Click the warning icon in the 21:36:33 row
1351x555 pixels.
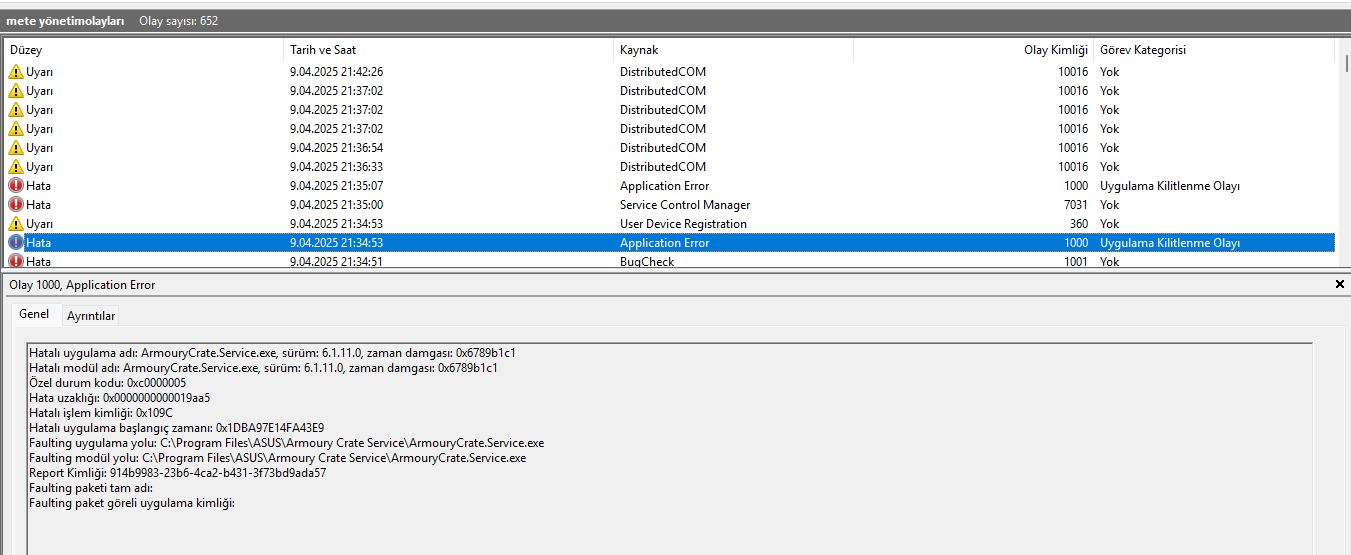(15, 167)
